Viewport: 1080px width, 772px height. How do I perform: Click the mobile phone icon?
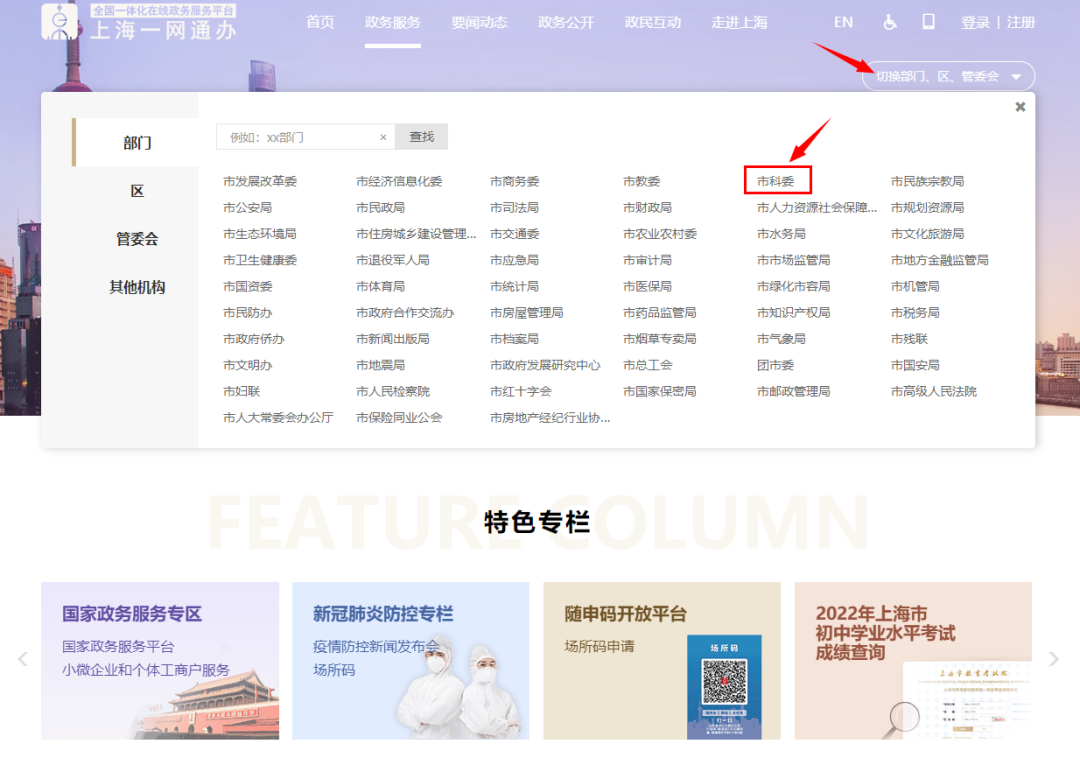[928, 22]
